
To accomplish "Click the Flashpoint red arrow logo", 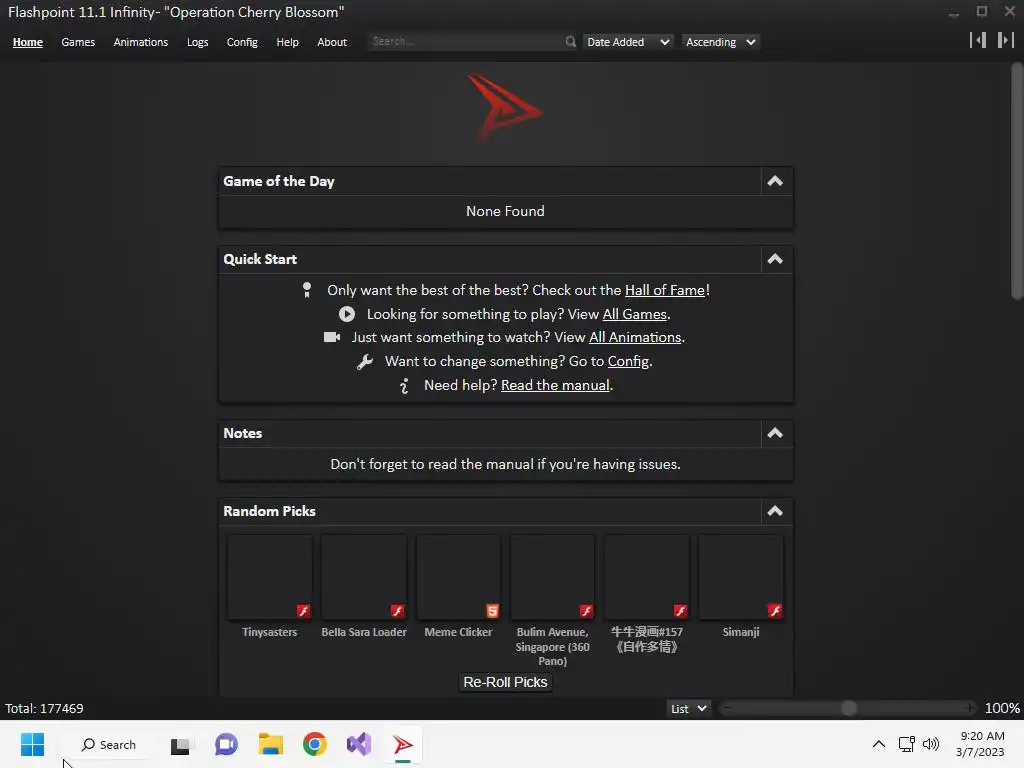I will coord(504,108).
